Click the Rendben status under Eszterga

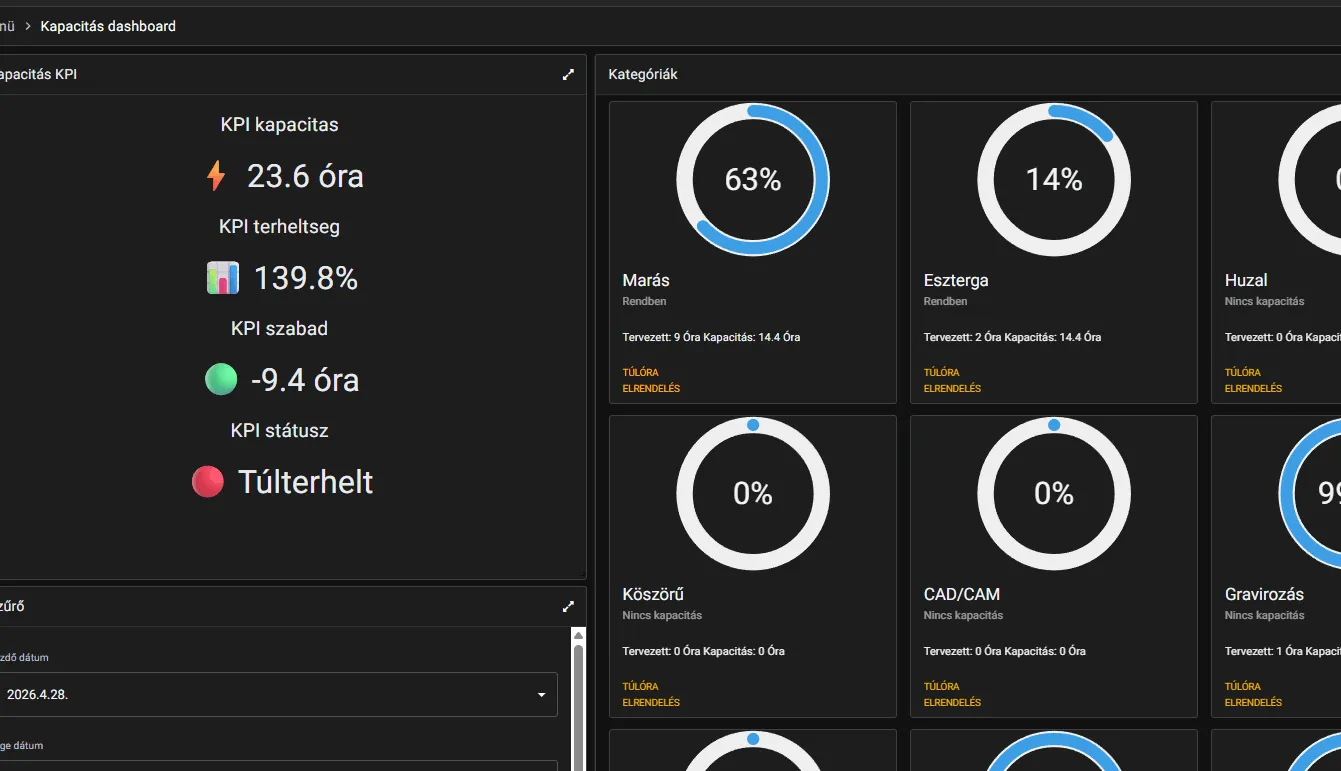pos(945,301)
